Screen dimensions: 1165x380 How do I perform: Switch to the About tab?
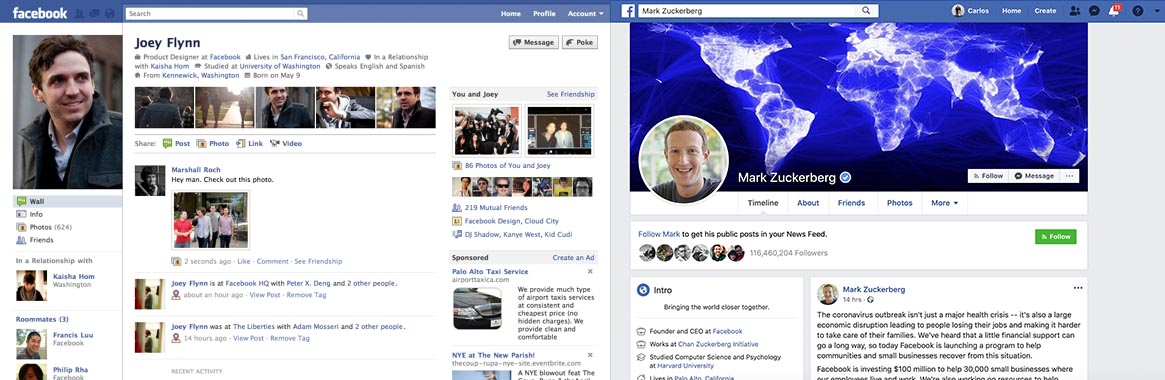(808, 203)
